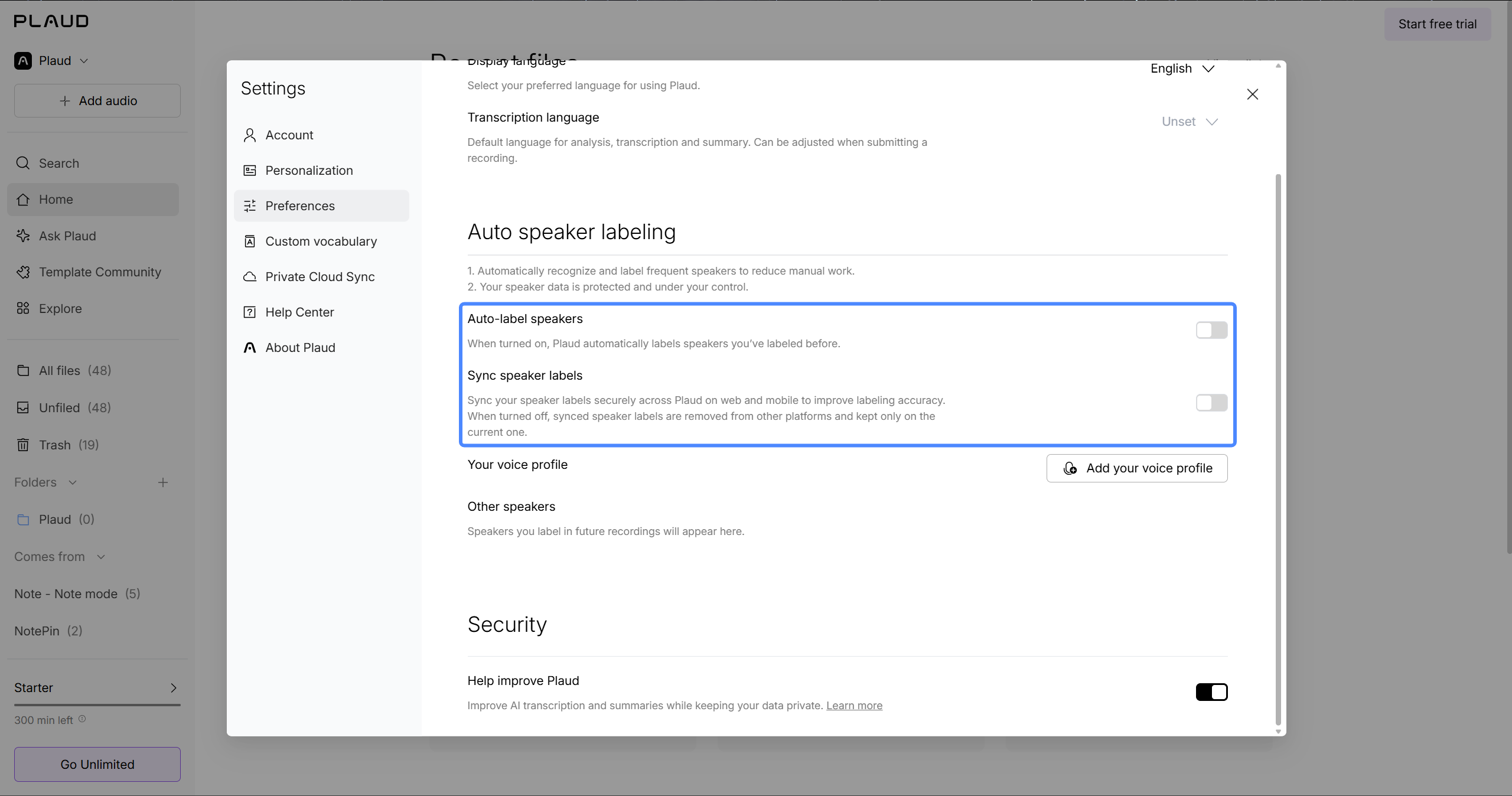The image size is (1512, 796).
Task: Click the PLAUD logo
Action: [51, 21]
